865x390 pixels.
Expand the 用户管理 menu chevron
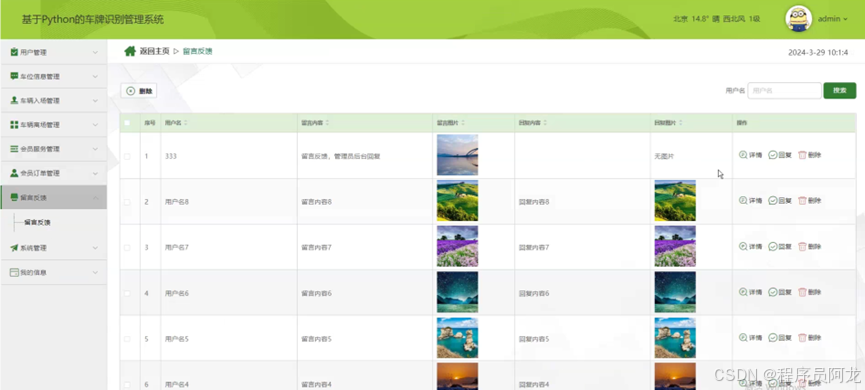[95, 52]
